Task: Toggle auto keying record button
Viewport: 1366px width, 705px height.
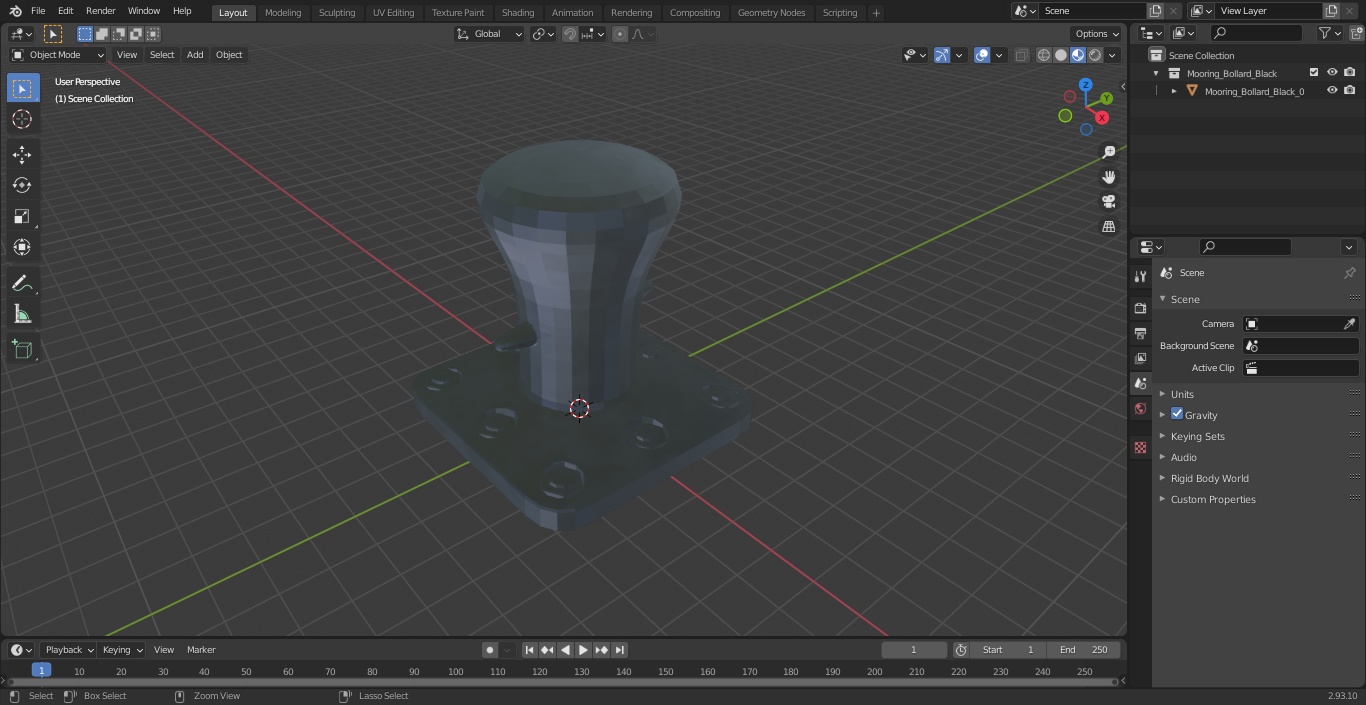Action: 490,650
